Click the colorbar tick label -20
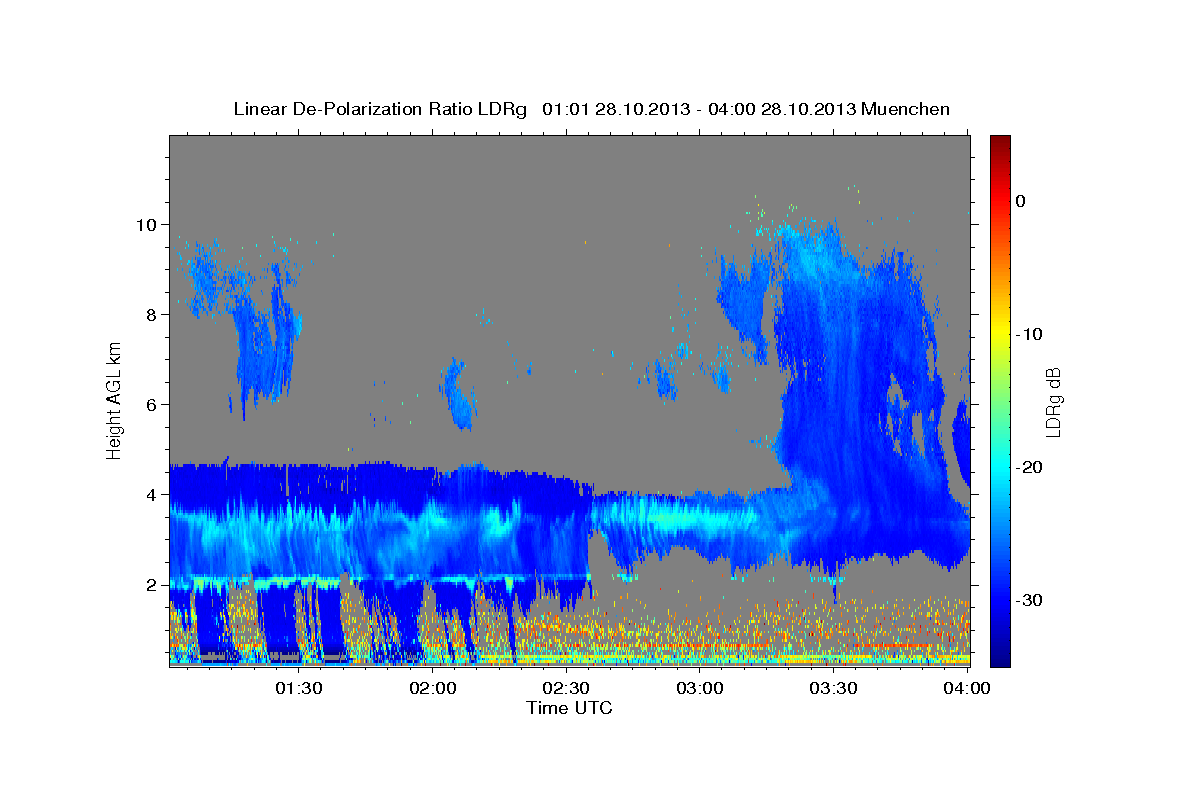The height and width of the screenshot is (800, 1200). coord(1029,467)
